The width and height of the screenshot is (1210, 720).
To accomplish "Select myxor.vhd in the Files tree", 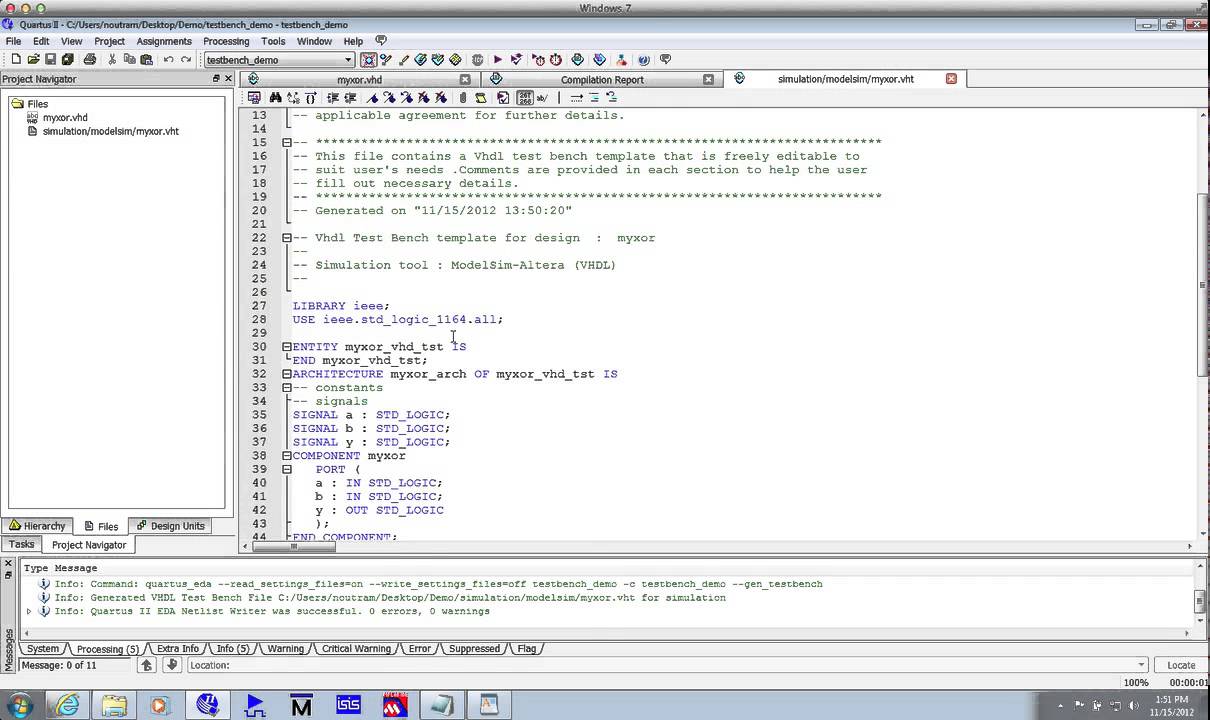I will pos(64,117).
